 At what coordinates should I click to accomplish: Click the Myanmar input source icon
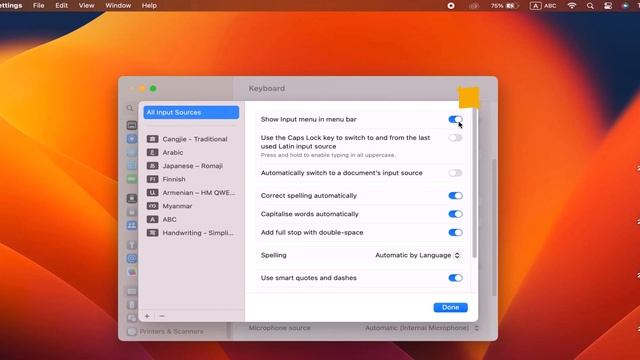tap(152, 206)
